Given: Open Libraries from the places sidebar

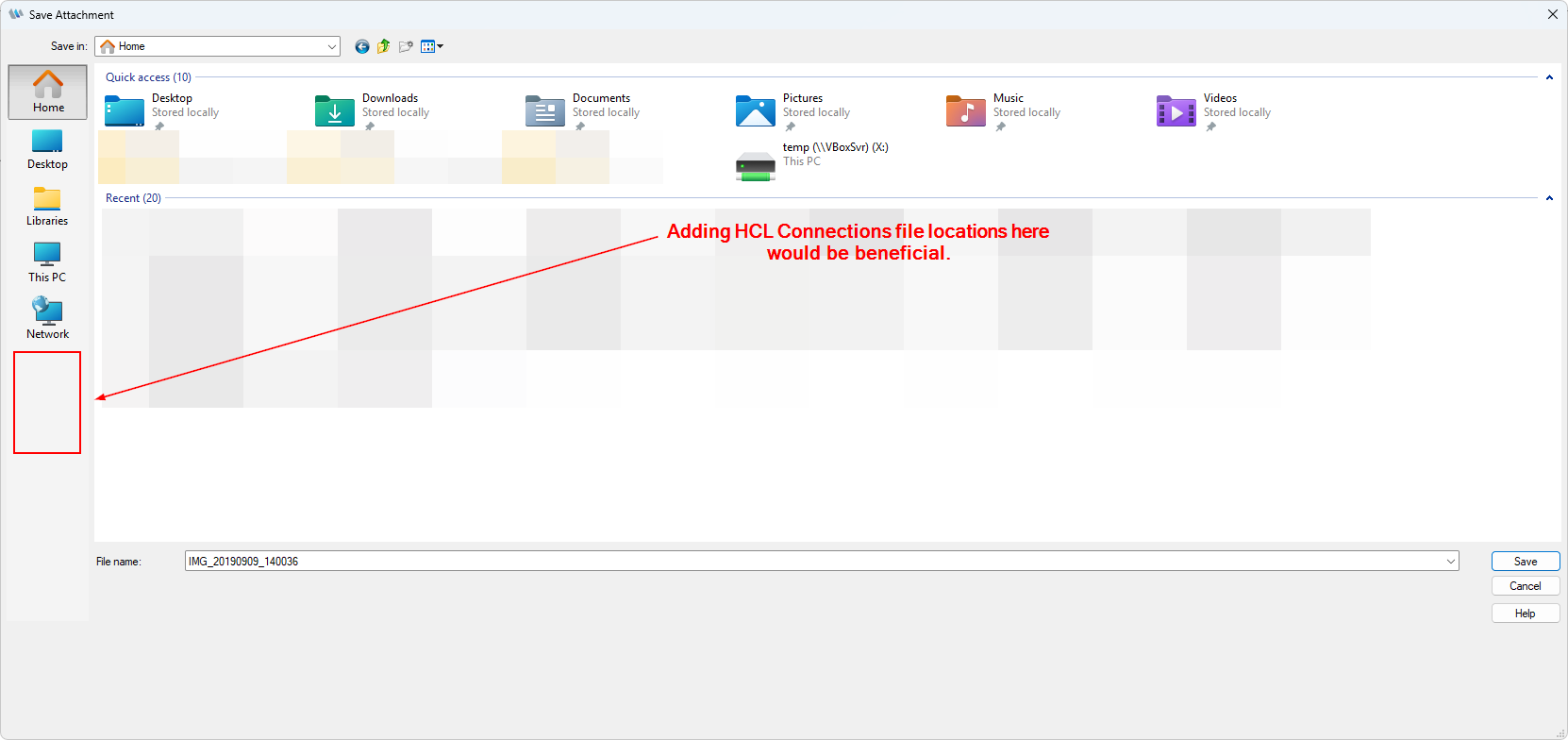Looking at the screenshot, I should click(47, 206).
